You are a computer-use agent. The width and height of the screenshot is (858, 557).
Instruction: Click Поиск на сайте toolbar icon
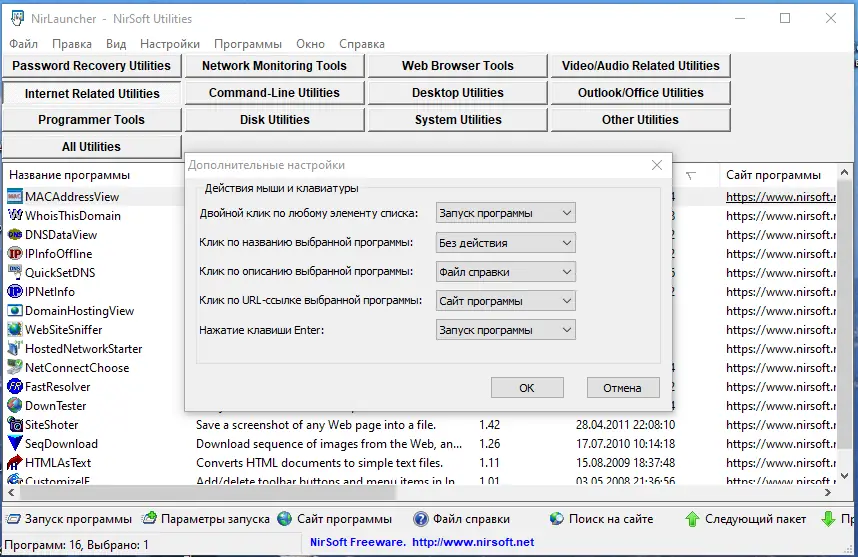pyautogui.click(x=556, y=519)
